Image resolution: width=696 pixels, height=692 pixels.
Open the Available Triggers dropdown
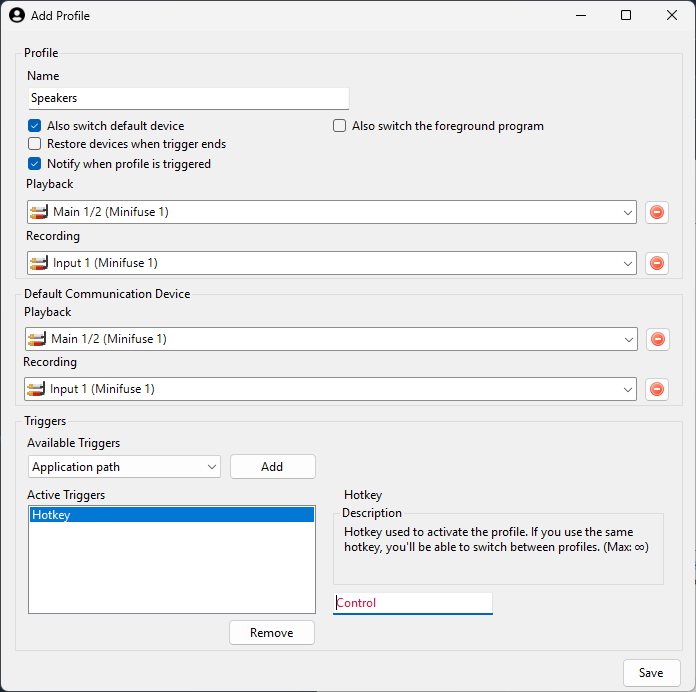[x=124, y=467]
